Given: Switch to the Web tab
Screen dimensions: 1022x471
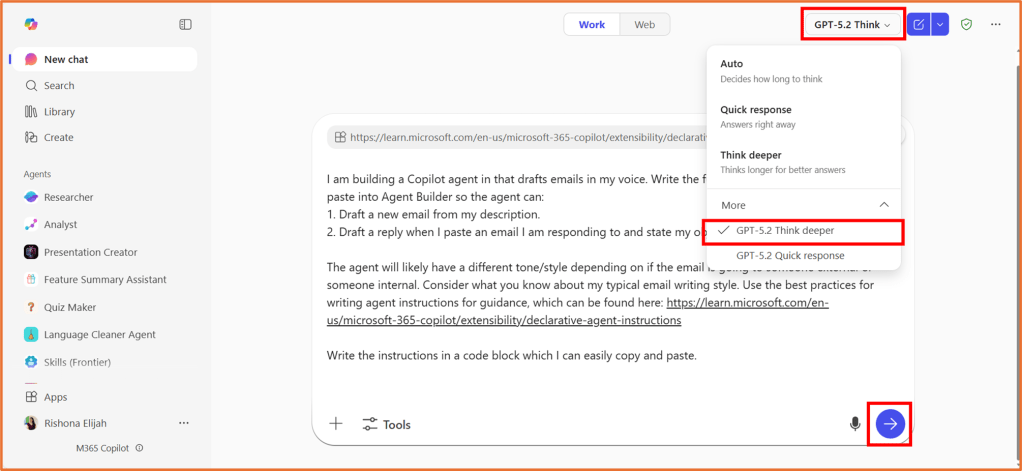Looking at the screenshot, I should tap(644, 25).
